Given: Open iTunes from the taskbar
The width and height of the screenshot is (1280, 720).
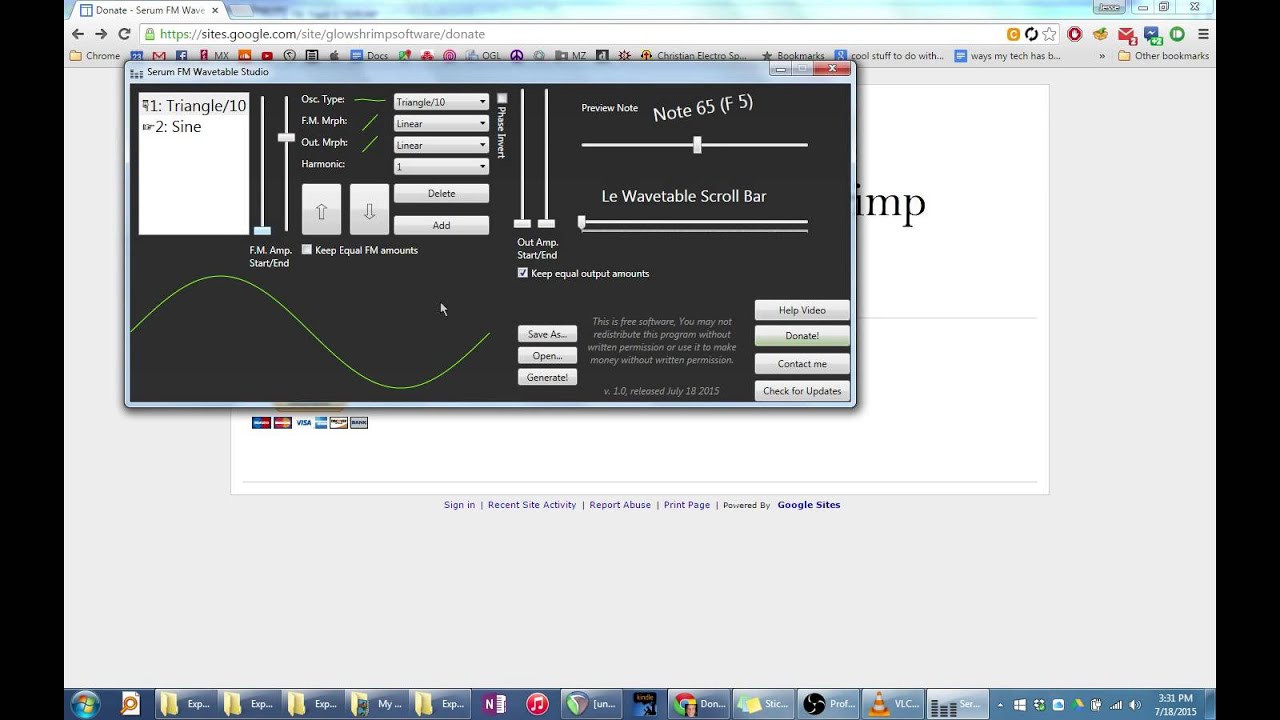Looking at the screenshot, I should click(x=538, y=704).
